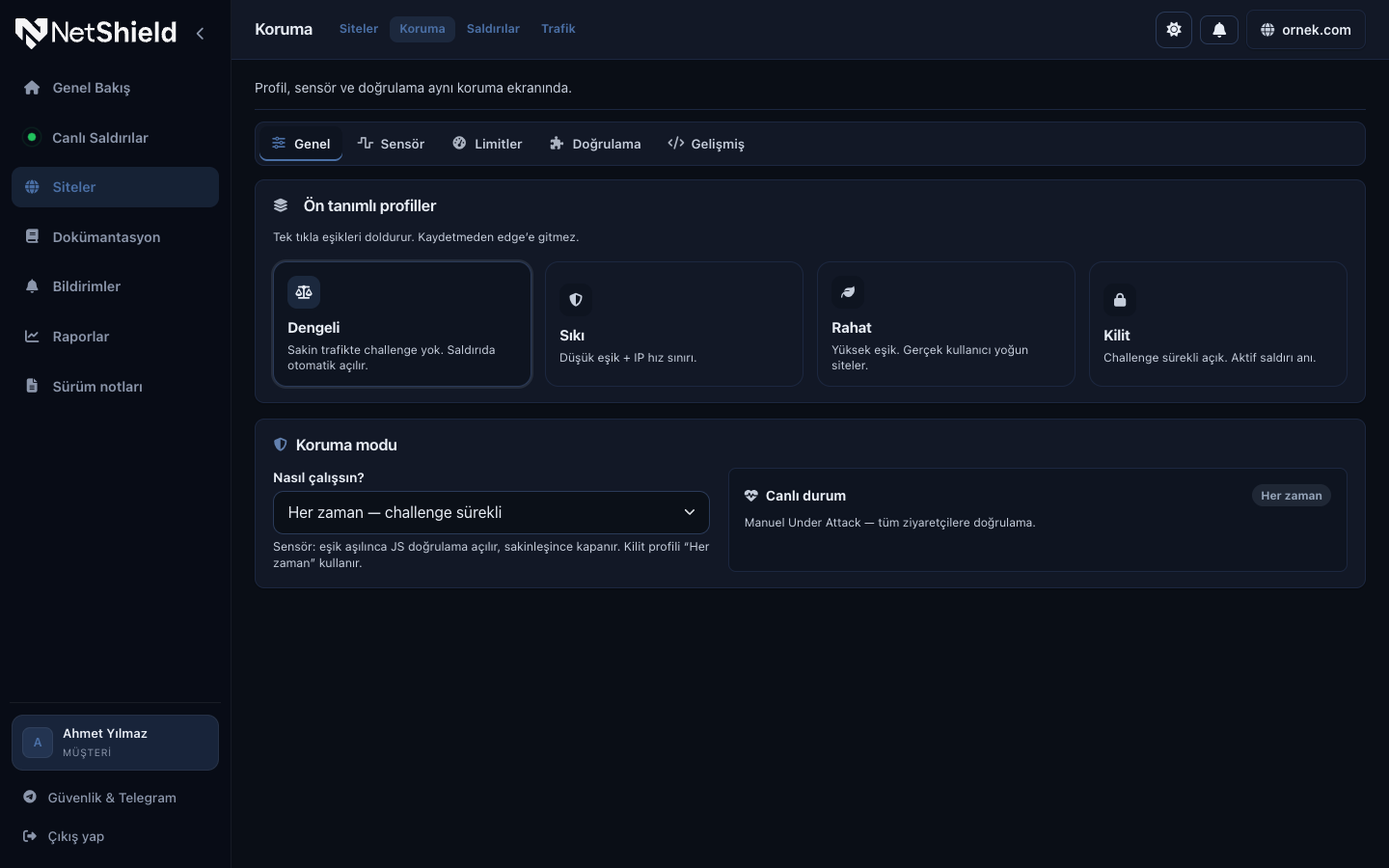Click the Manuel Under Attack status text
The height and width of the screenshot is (868, 1389).
pyautogui.click(x=890, y=523)
